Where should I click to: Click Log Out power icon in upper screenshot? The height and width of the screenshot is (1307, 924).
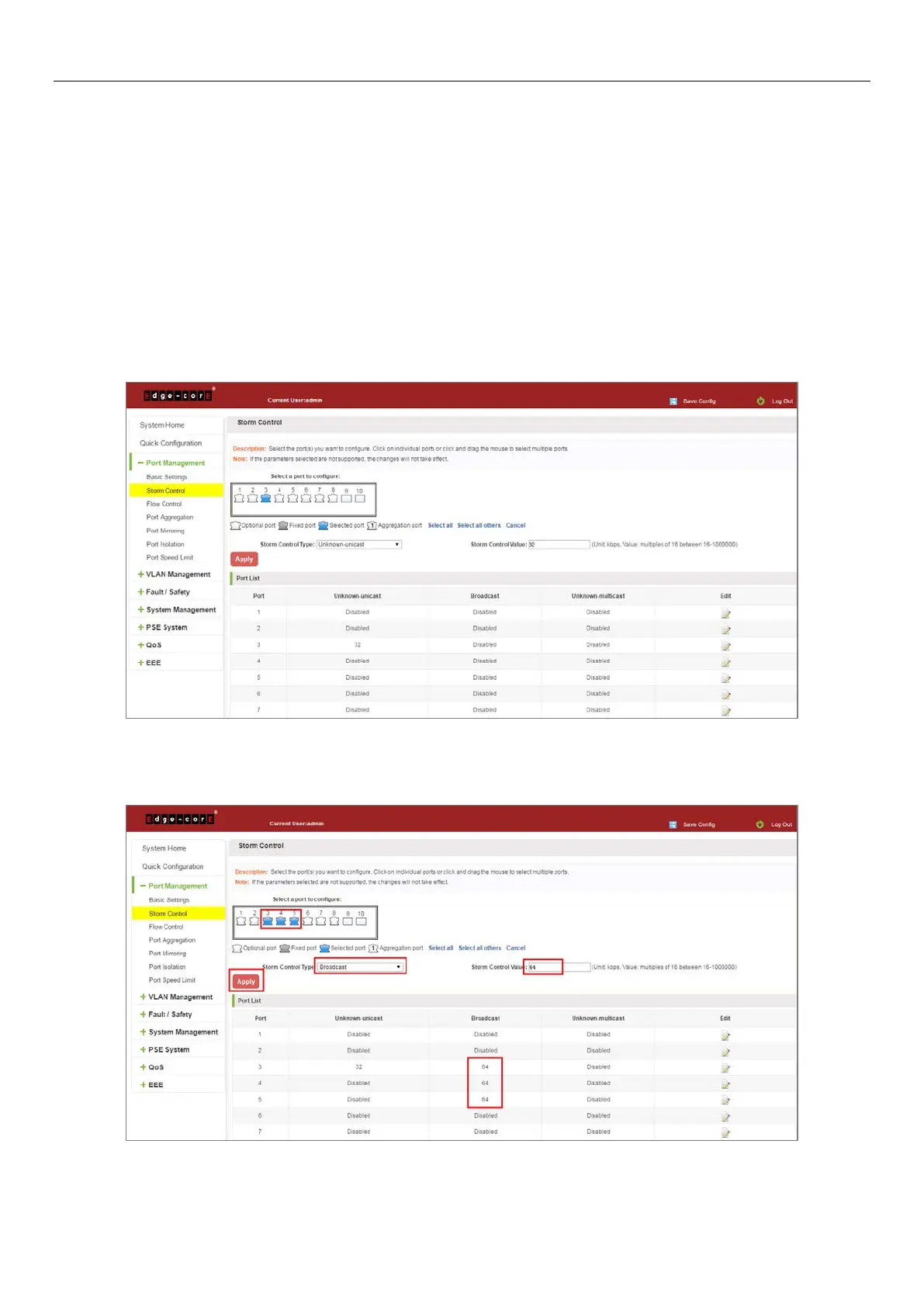click(x=760, y=401)
